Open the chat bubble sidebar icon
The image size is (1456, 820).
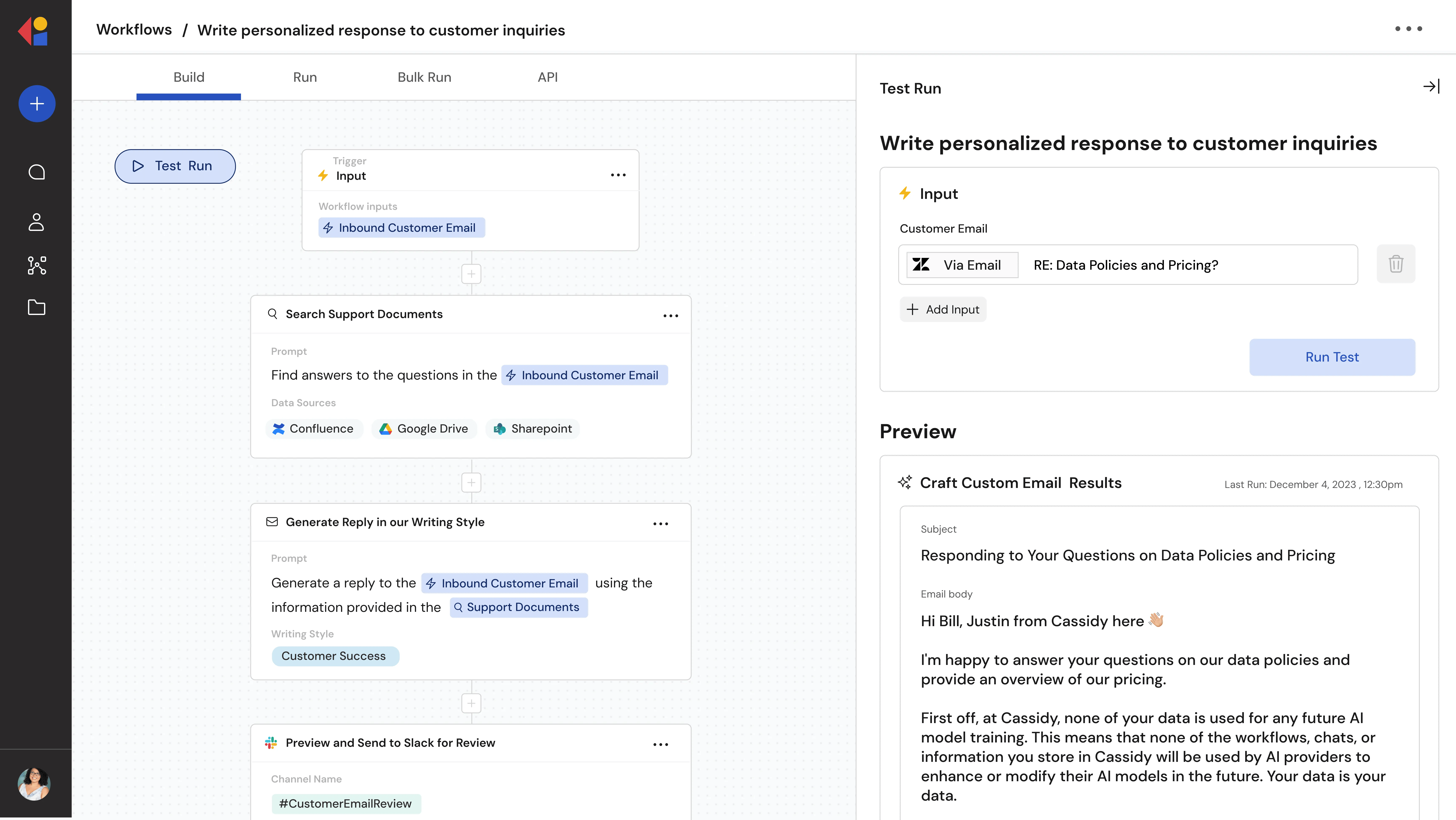point(37,172)
